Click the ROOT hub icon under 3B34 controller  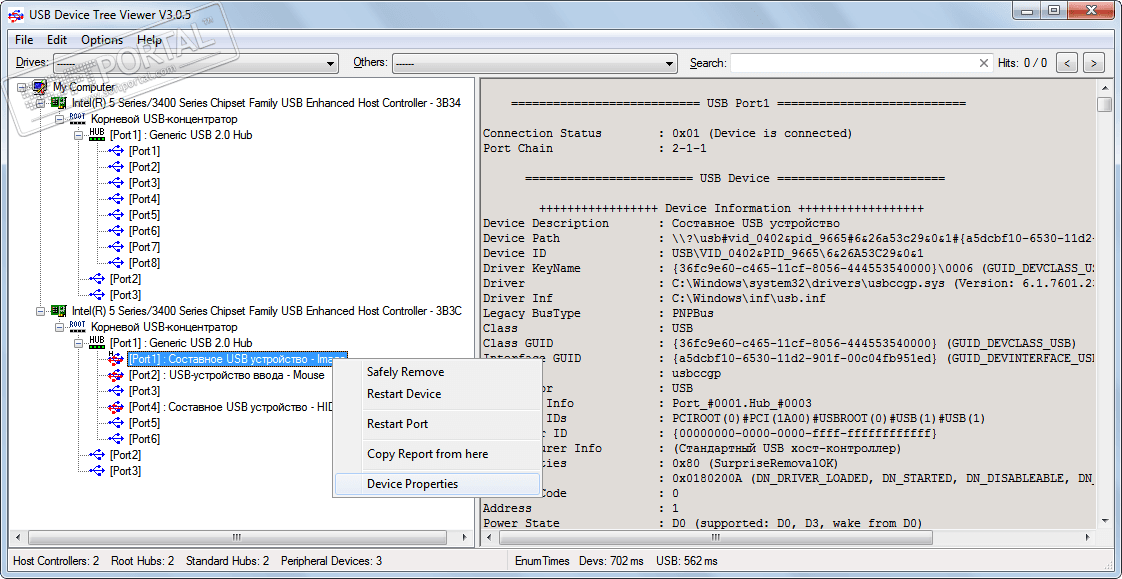click(x=78, y=119)
